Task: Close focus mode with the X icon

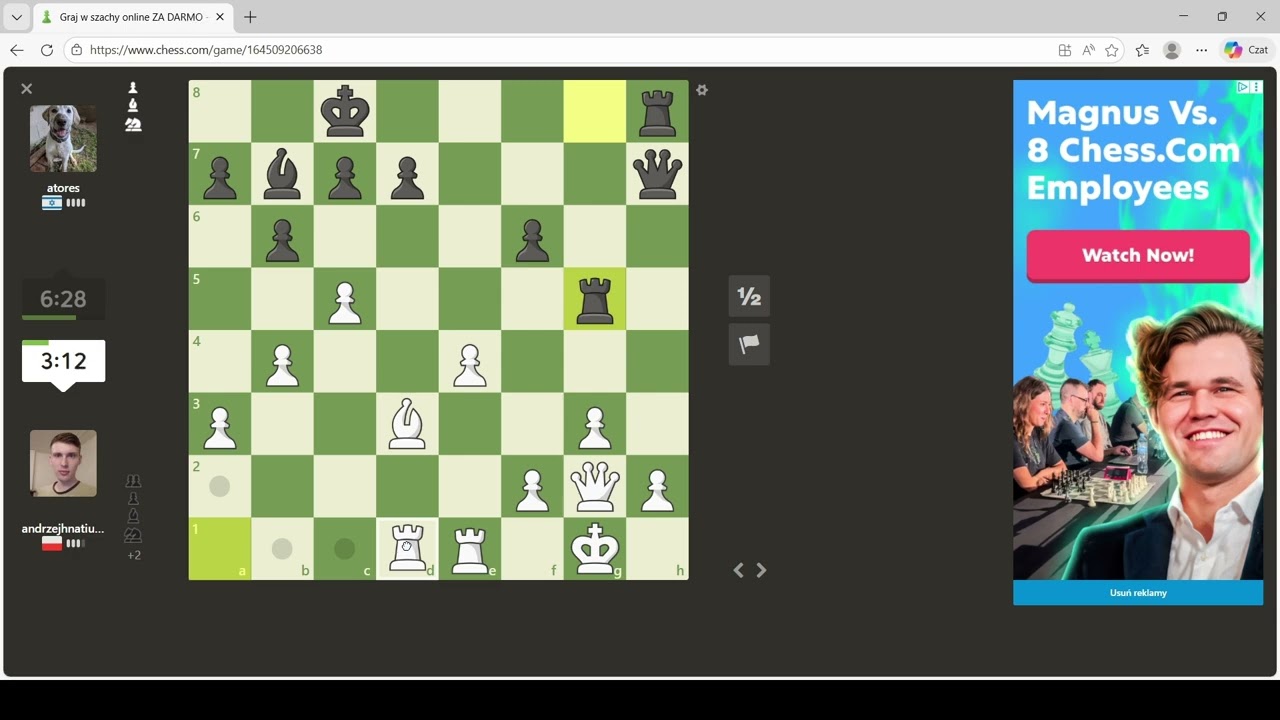Action: [x=27, y=89]
